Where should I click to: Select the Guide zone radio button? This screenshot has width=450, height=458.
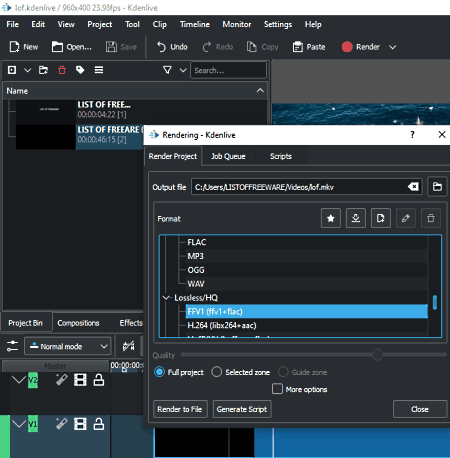pyautogui.click(x=283, y=372)
